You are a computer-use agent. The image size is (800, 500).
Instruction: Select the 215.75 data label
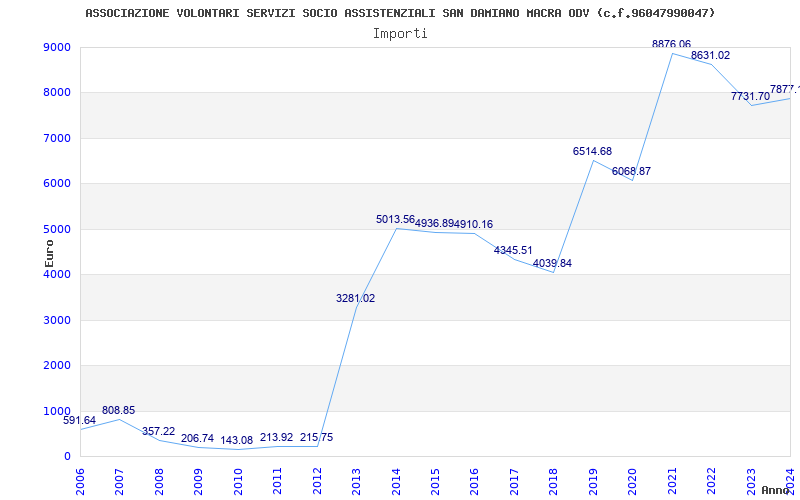316,437
